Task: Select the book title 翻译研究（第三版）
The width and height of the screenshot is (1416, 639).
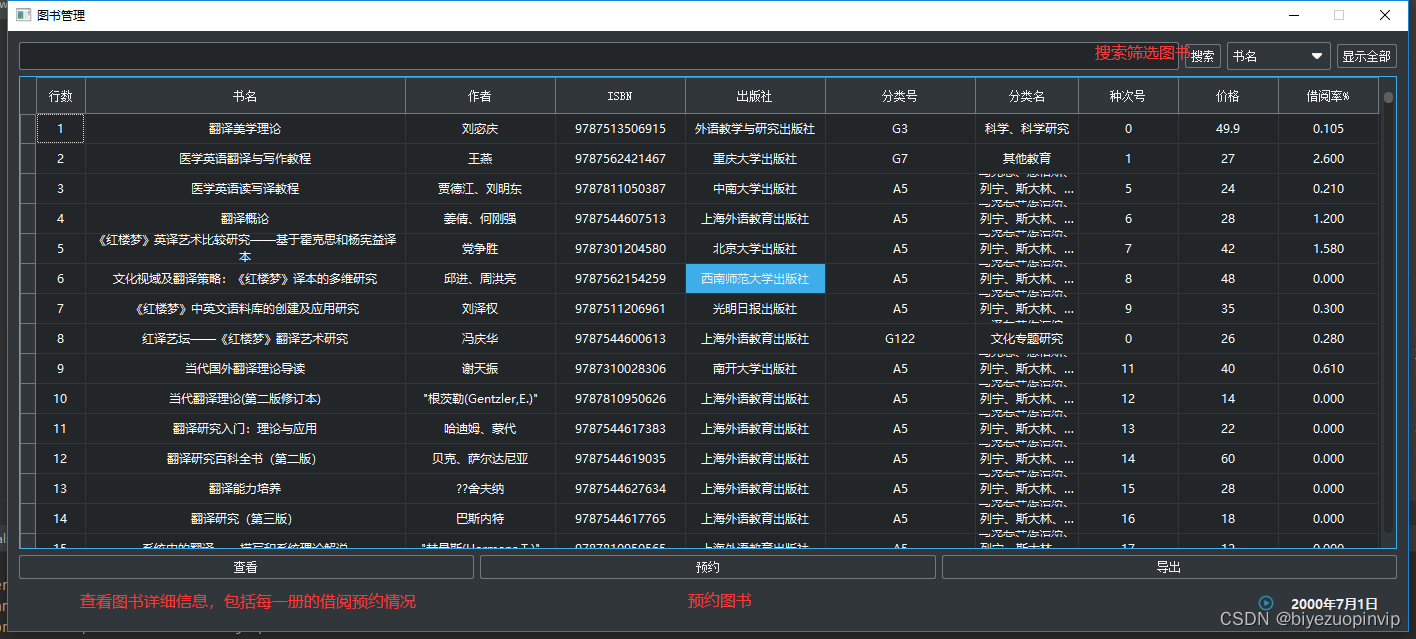Action: click(x=245, y=519)
